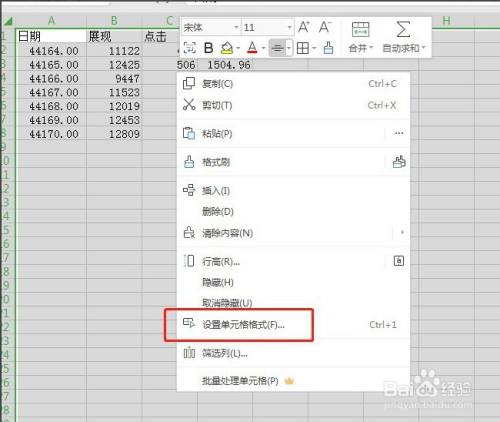Select cell with value 12425

[x=114, y=65]
